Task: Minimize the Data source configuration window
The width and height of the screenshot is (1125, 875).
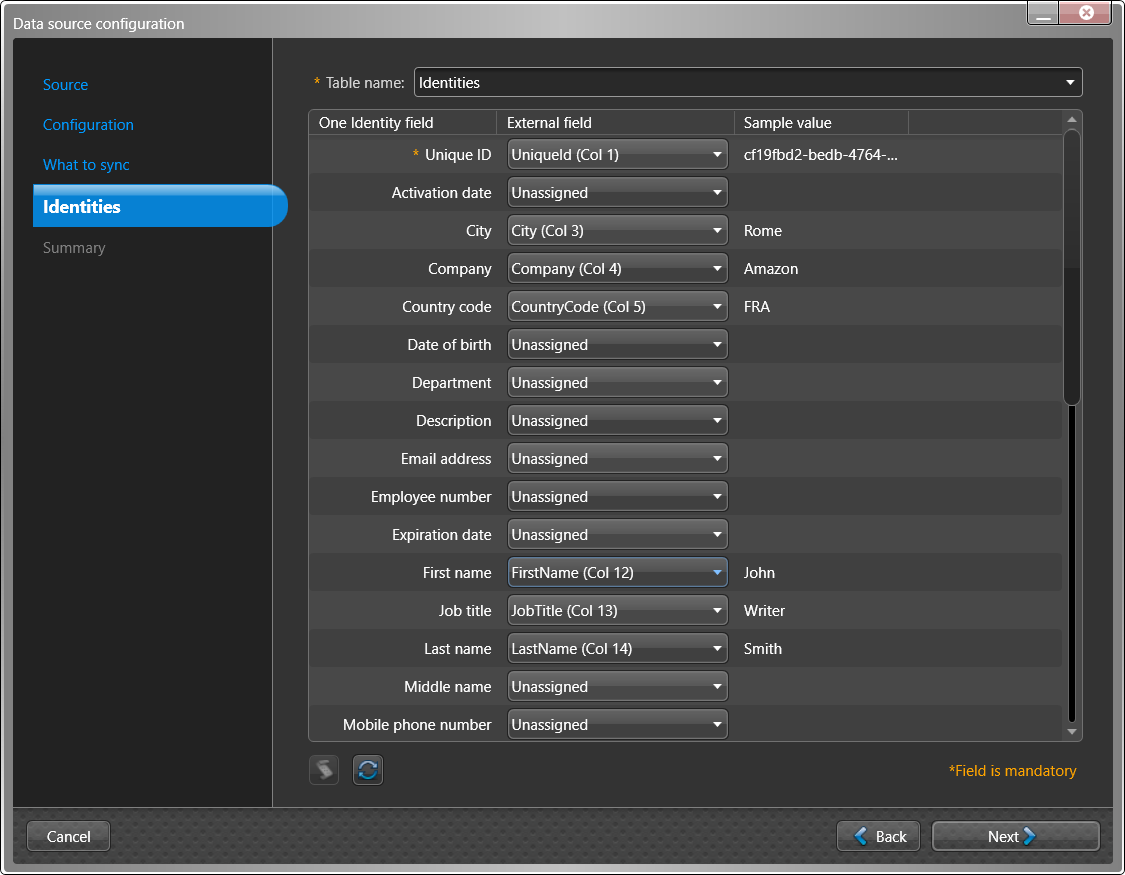Action: 1043,14
